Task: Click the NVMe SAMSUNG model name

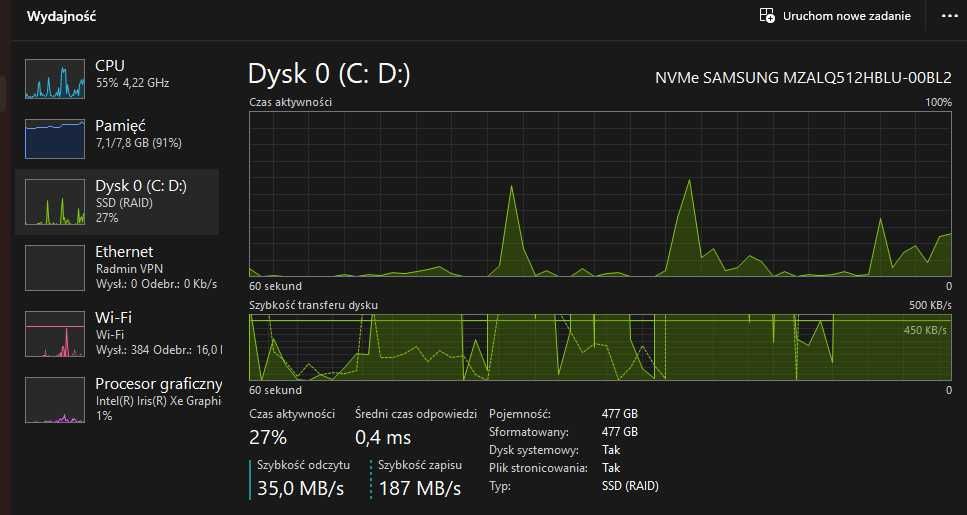Action: tap(803, 78)
